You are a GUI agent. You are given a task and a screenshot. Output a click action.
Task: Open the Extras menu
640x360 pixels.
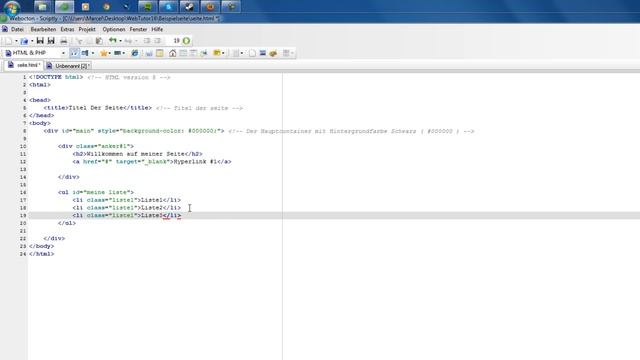67,29
